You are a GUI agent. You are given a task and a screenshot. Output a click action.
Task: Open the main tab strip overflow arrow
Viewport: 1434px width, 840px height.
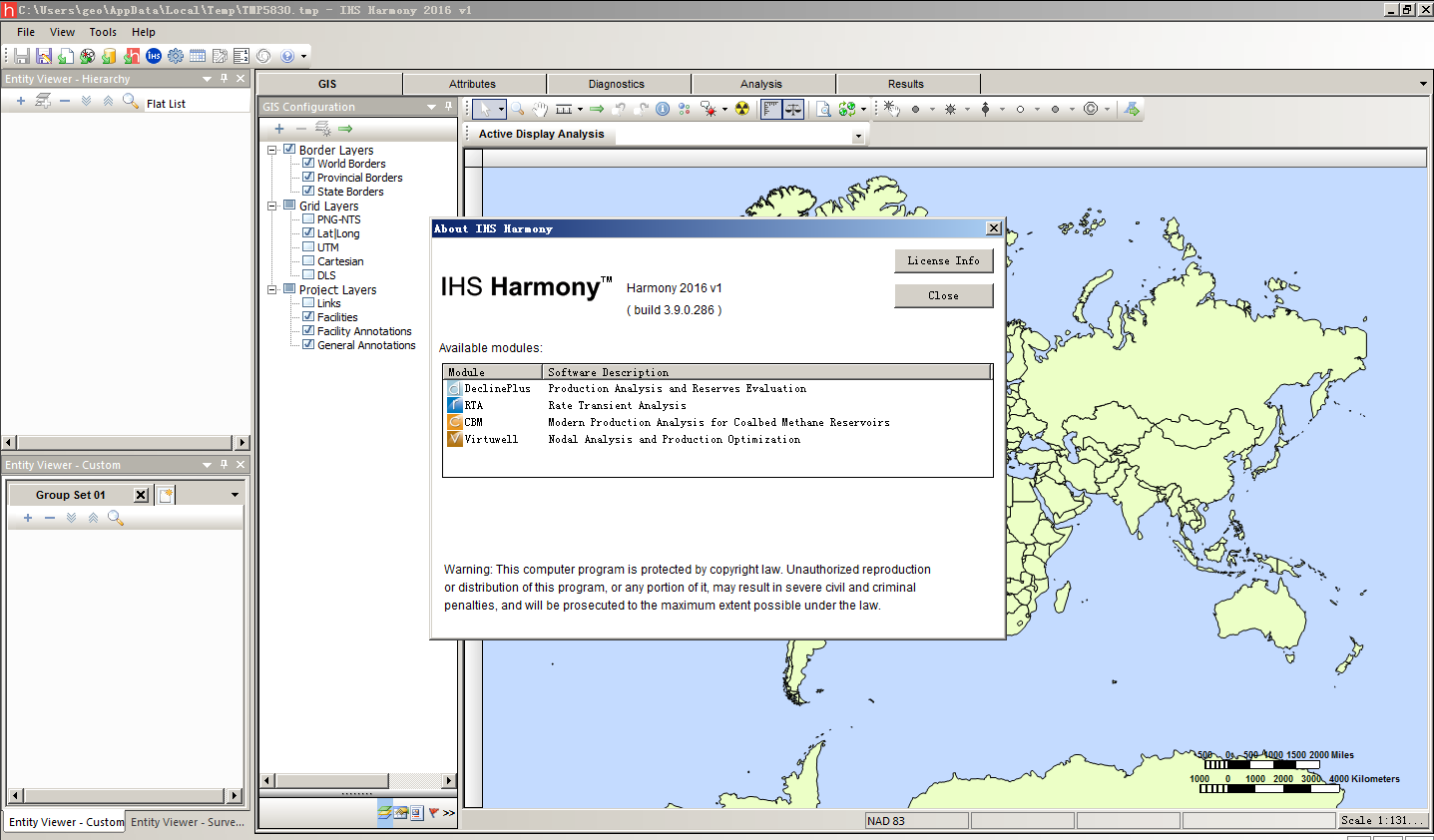click(1423, 84)
